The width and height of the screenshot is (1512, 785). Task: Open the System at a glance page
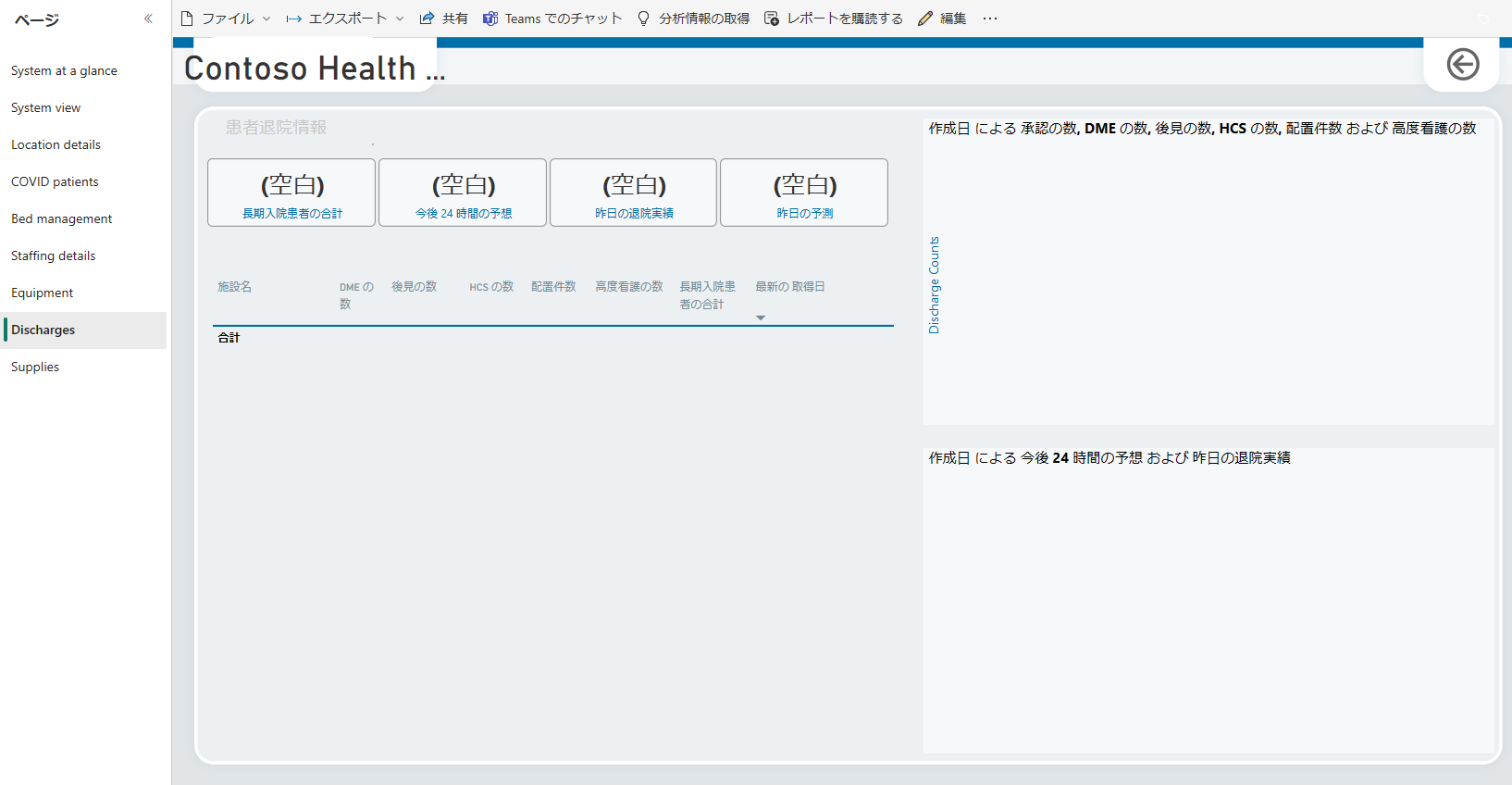(83, 70)
